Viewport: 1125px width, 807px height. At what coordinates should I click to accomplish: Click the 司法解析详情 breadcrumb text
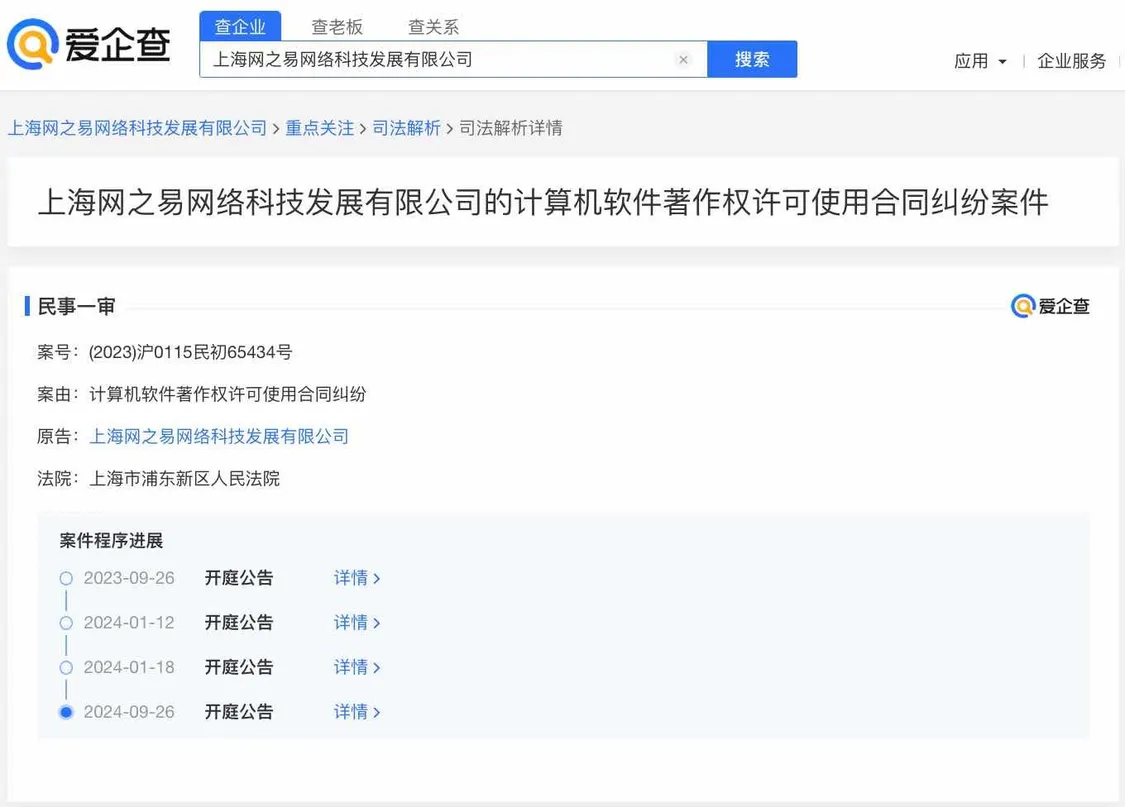pyautogui.click(x=511, y=128)
